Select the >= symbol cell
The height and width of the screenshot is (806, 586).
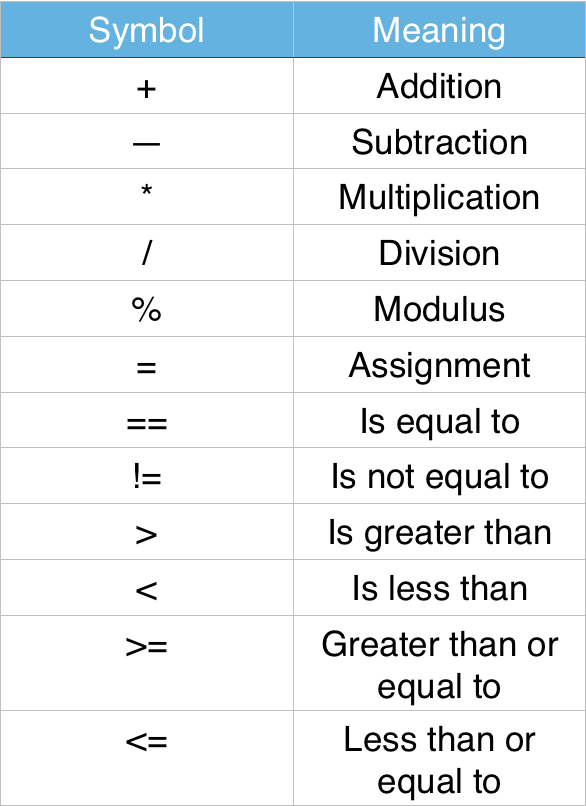[146, 664]
